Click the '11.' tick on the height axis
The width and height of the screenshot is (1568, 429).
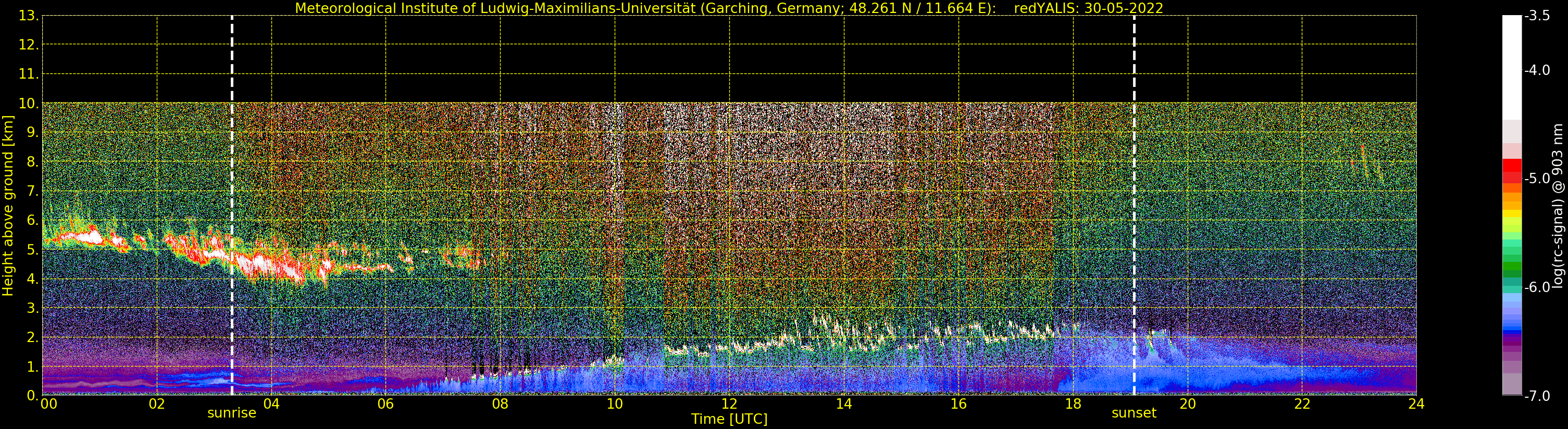coord(29,74)
